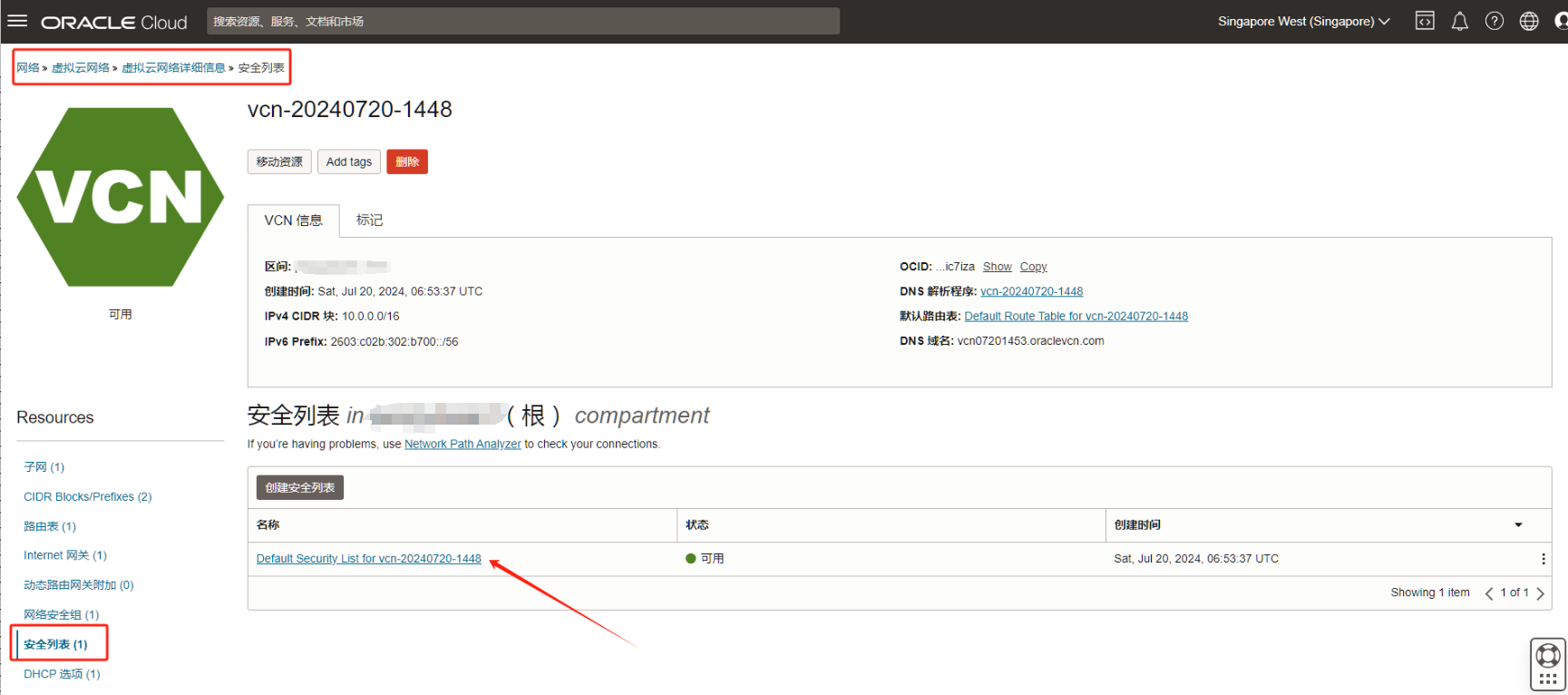Open the Default Route Table link

[x=1076, y=317]
